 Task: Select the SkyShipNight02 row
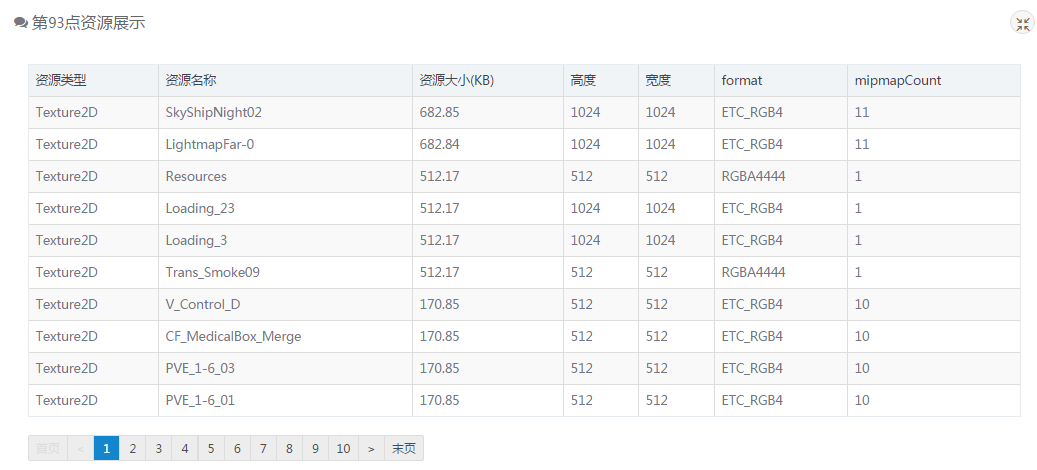click(524, 112)
